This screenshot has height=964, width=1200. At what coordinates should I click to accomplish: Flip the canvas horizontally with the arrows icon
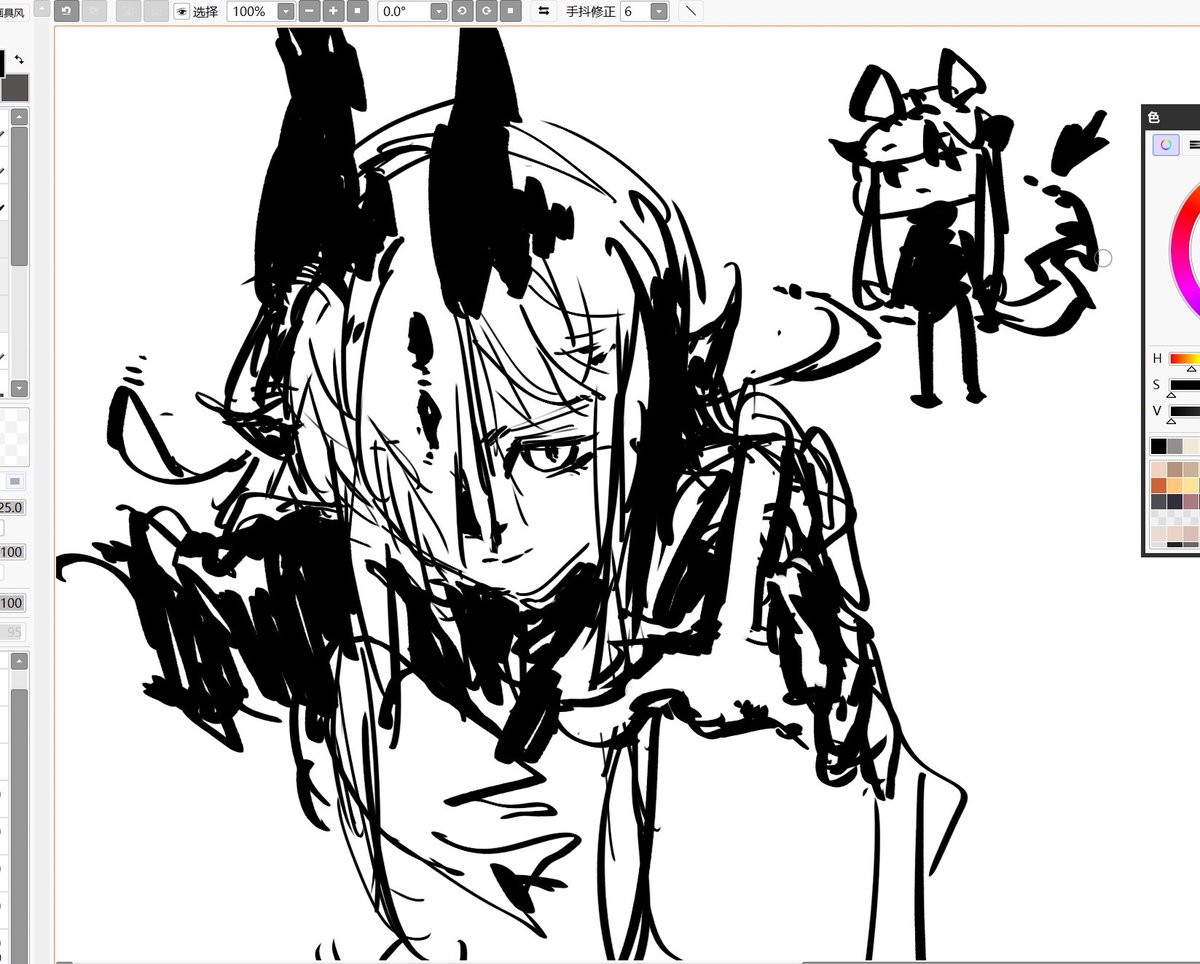pyautogui.click(x=543, y=12)
